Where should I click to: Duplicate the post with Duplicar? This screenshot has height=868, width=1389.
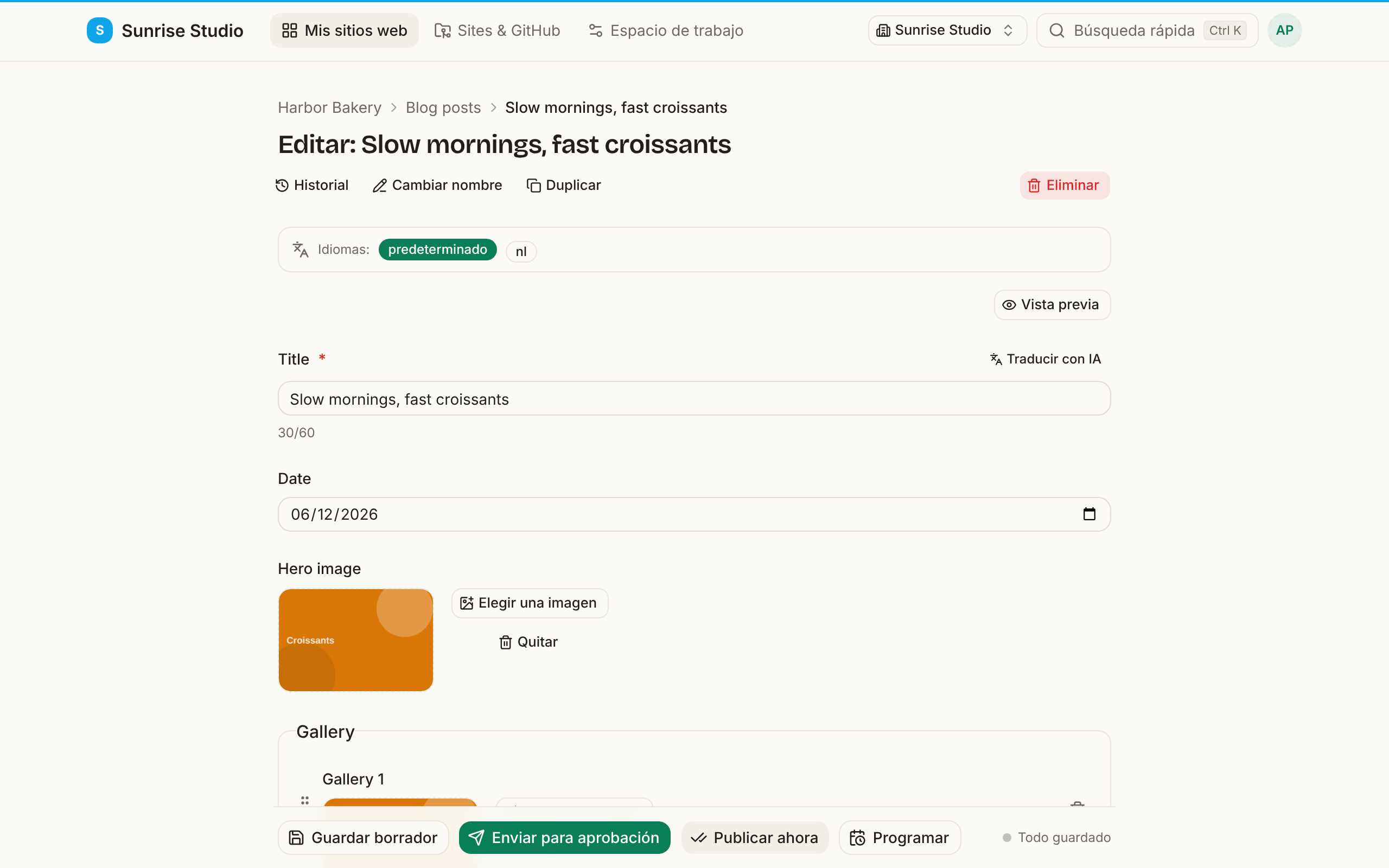[564, 186]
